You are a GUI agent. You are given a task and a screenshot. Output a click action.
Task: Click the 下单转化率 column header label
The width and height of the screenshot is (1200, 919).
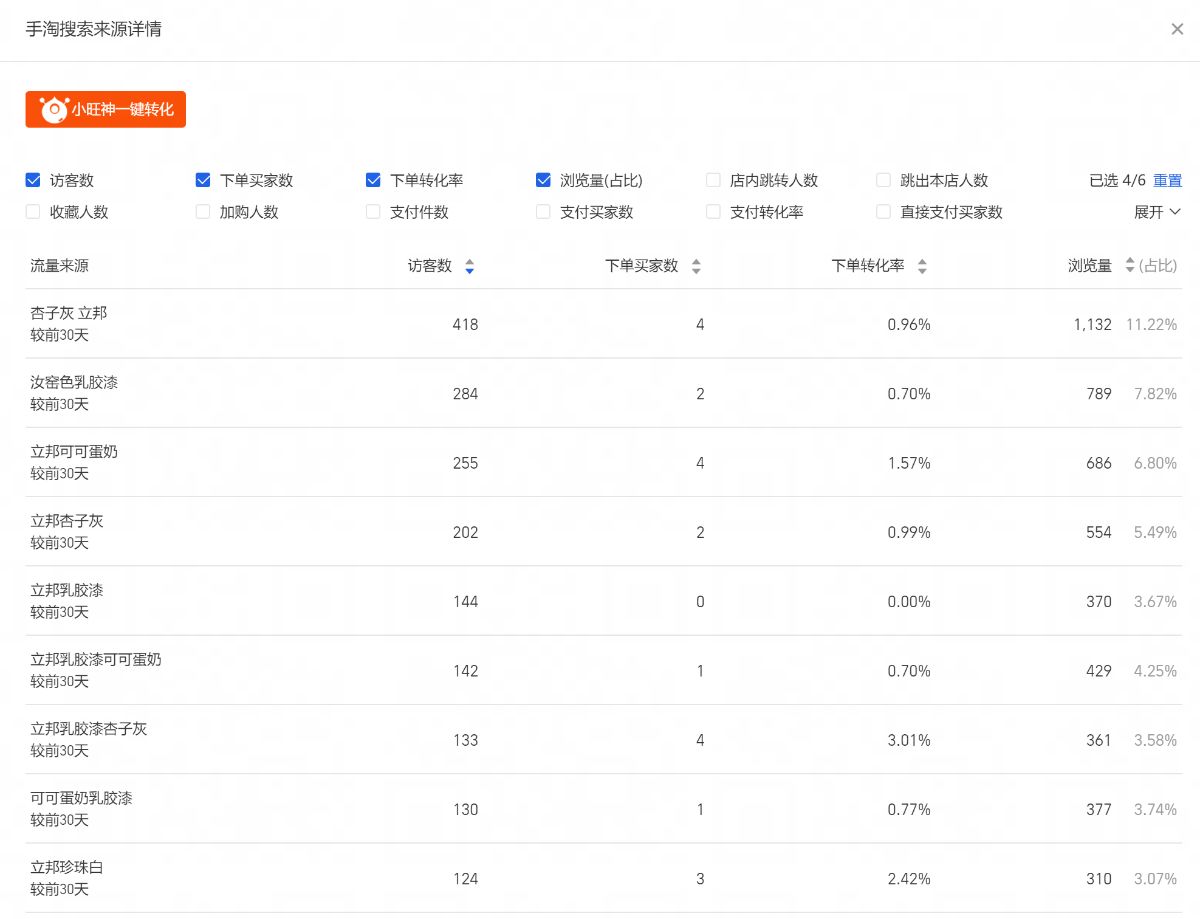tap(868, 266)
